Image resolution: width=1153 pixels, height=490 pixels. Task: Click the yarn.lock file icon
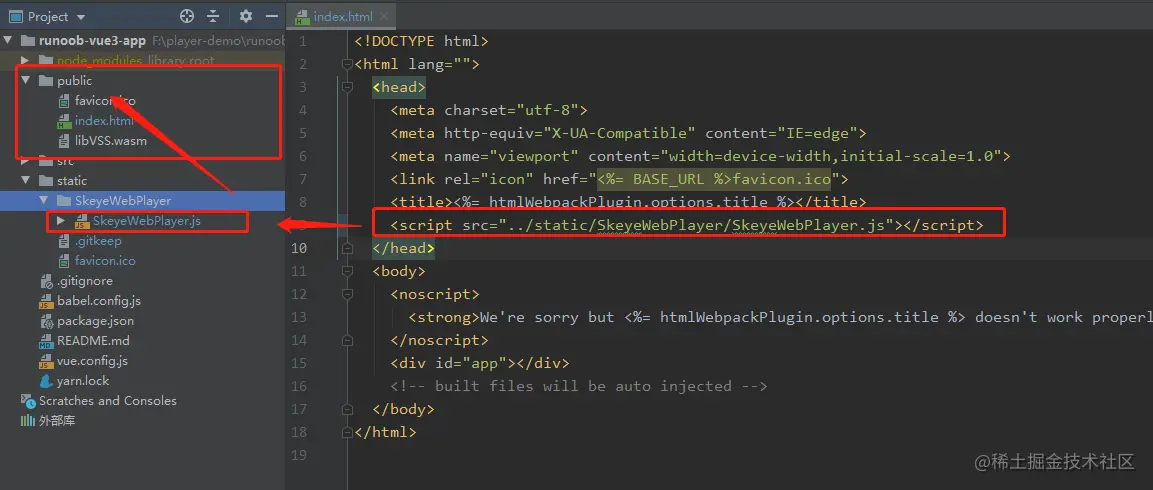tap(46, 380)
